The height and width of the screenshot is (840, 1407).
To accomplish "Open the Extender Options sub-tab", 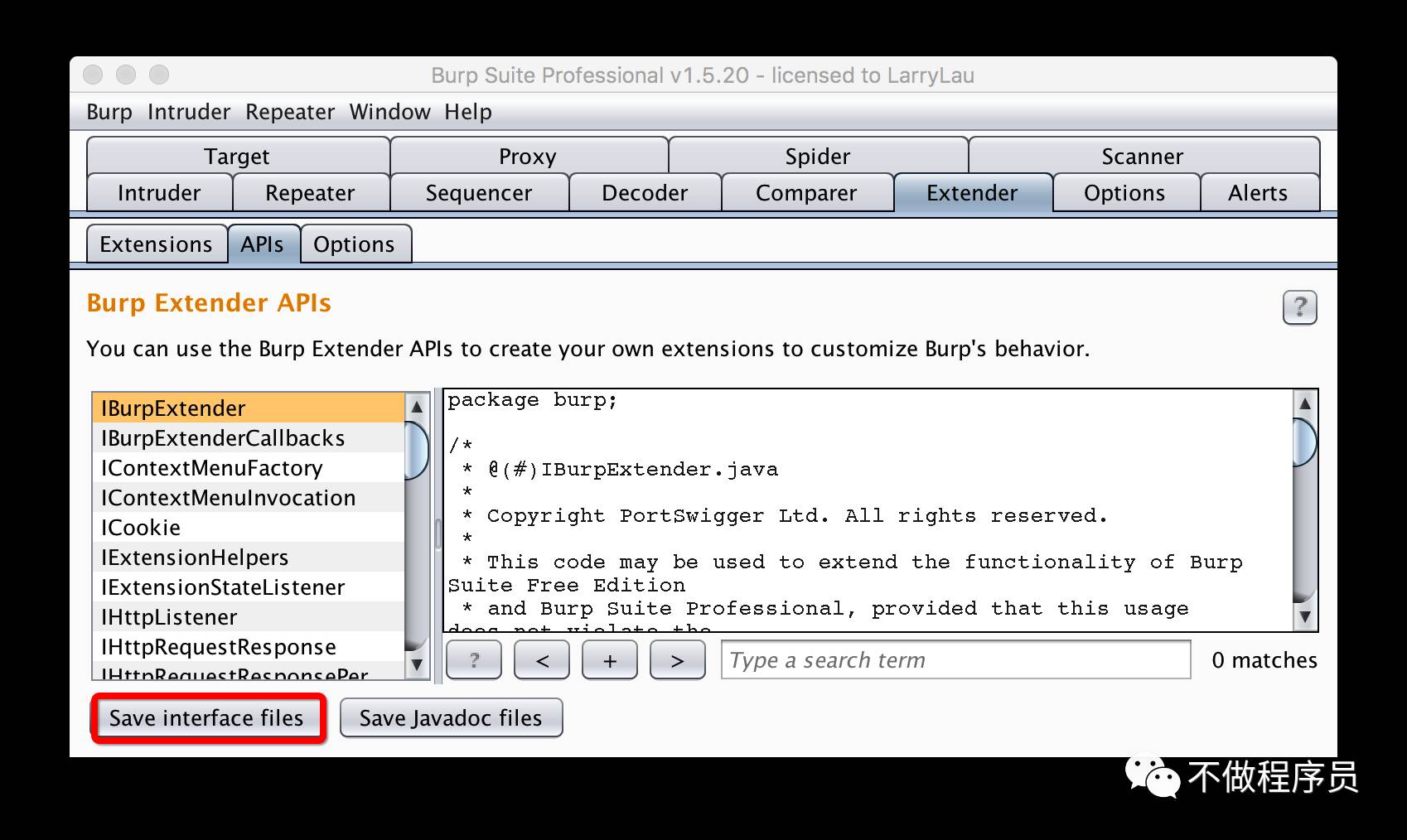I will coord(355,244).
